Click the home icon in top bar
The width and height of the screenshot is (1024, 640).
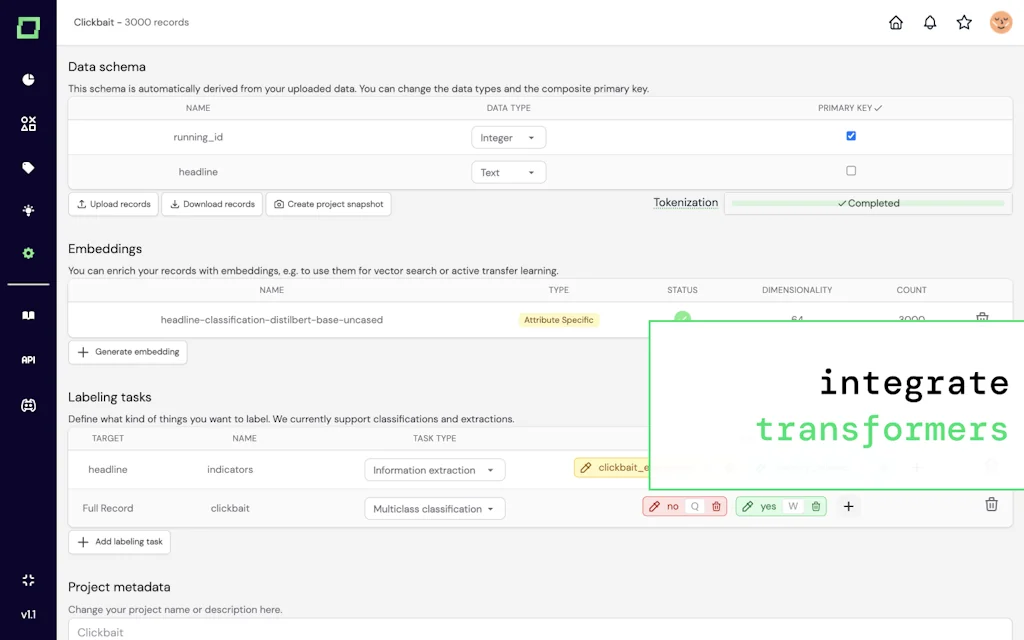point(896,23)
